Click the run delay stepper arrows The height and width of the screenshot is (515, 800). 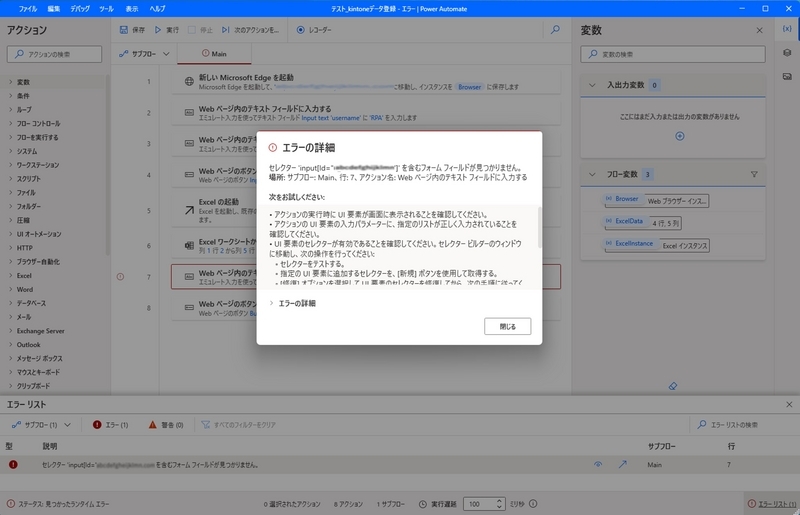(x=499, y=504)
